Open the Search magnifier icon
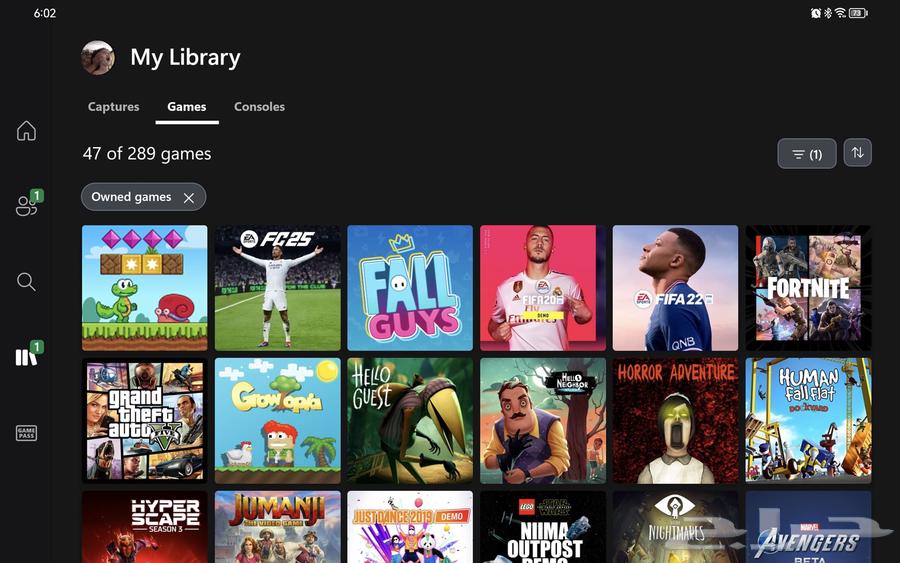 pyautogui.click(x=26, y=282)
